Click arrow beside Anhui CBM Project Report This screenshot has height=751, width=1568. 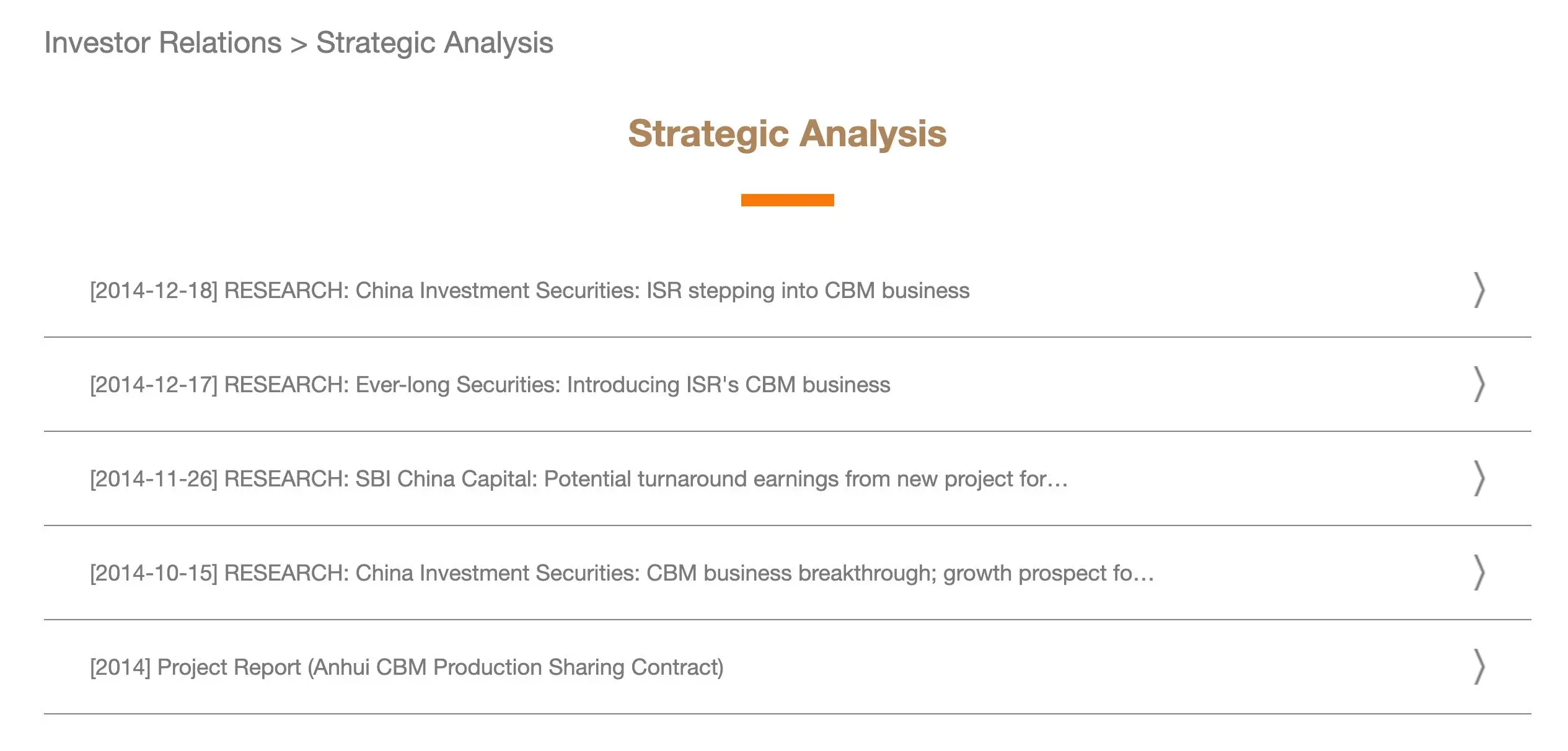point(1479,667)
